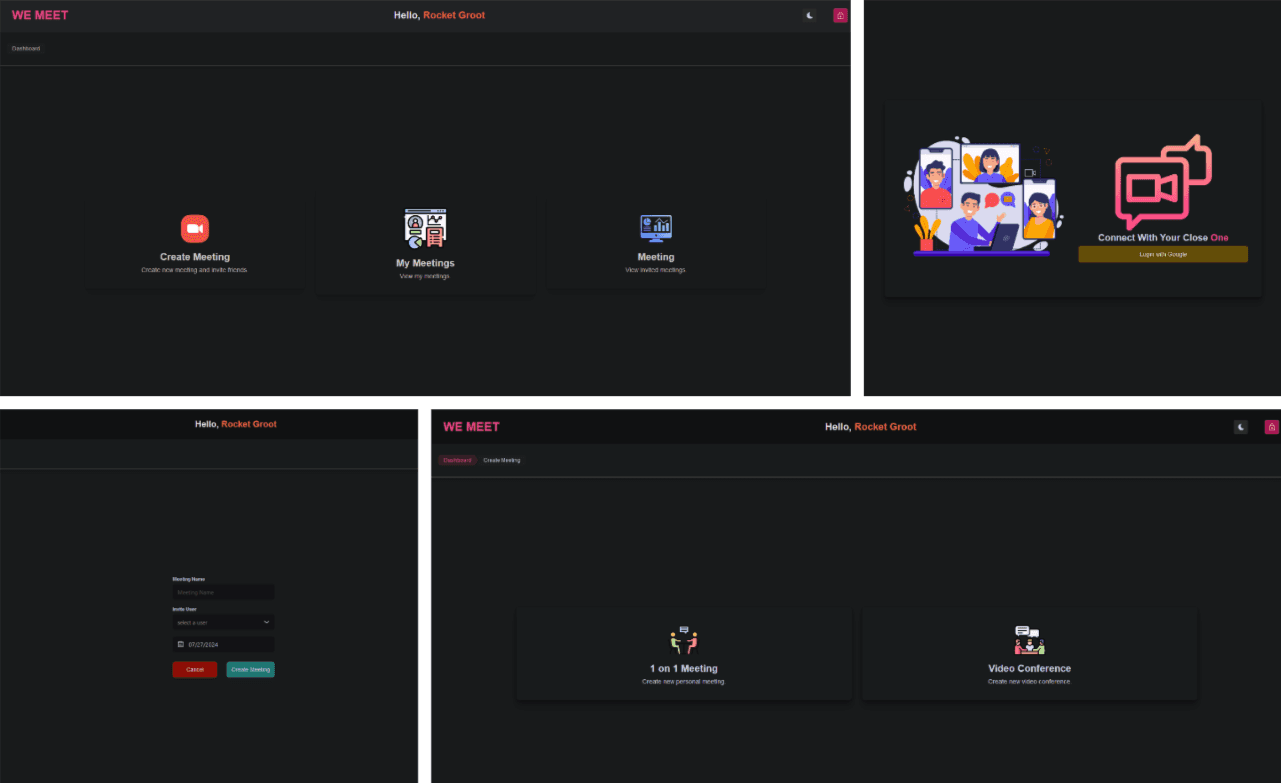Click 'Hello, Rocket Groot' on create-meeting form screen
Image resolution: width=1281 pixels, height=783 pixels.
236,424
